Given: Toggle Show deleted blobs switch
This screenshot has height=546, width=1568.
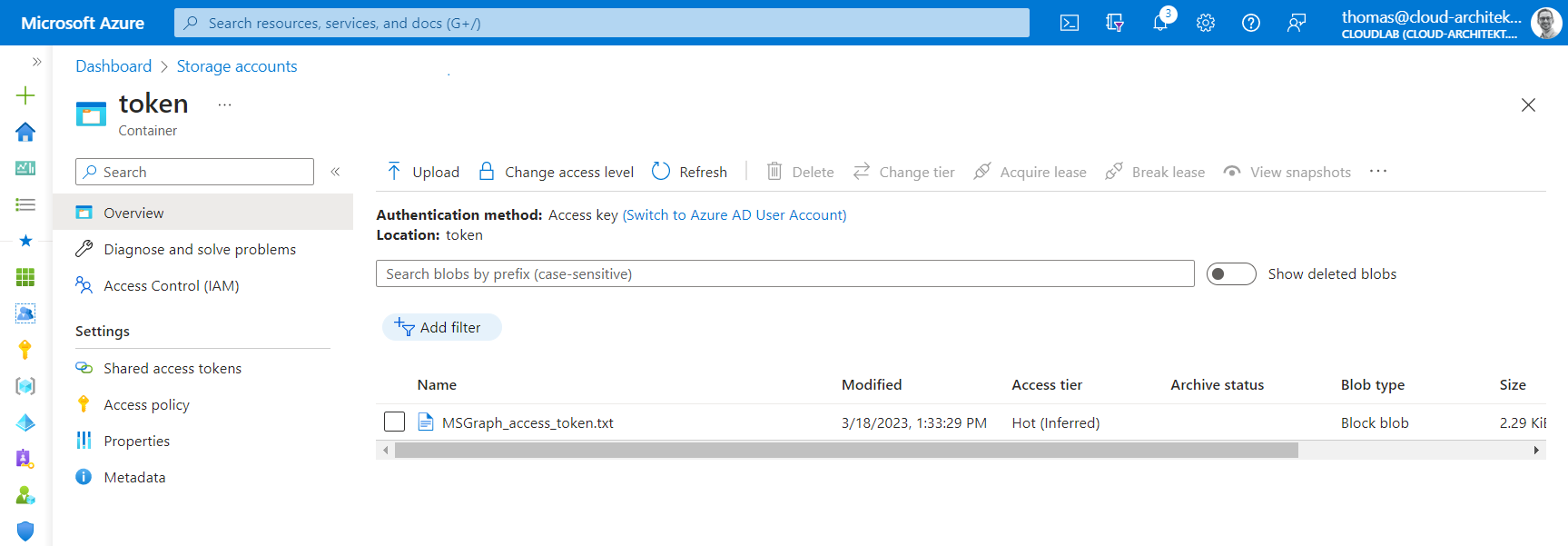Looking at the screenshot, I should tap(1231, 274).
